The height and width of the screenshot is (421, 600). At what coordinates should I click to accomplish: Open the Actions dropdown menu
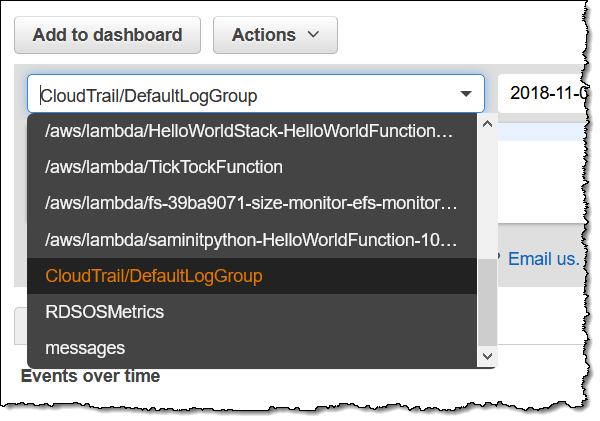[x=275, y=35]
